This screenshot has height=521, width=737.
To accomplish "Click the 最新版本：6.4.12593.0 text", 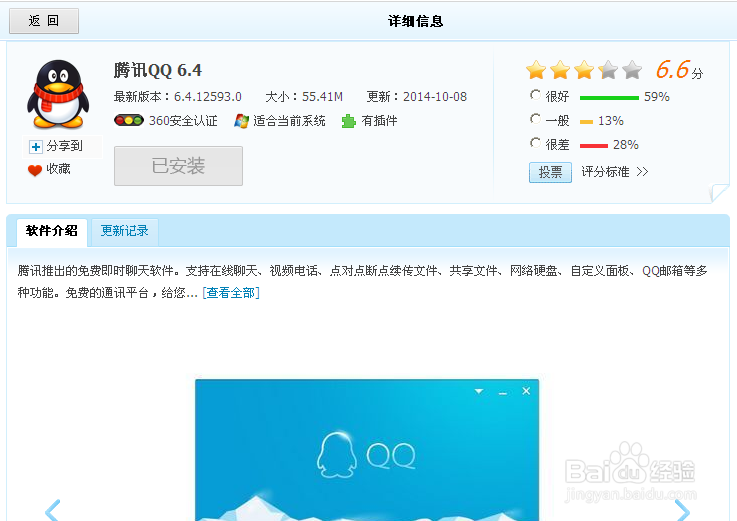I will pyautogui.click(x=178, y=97).
